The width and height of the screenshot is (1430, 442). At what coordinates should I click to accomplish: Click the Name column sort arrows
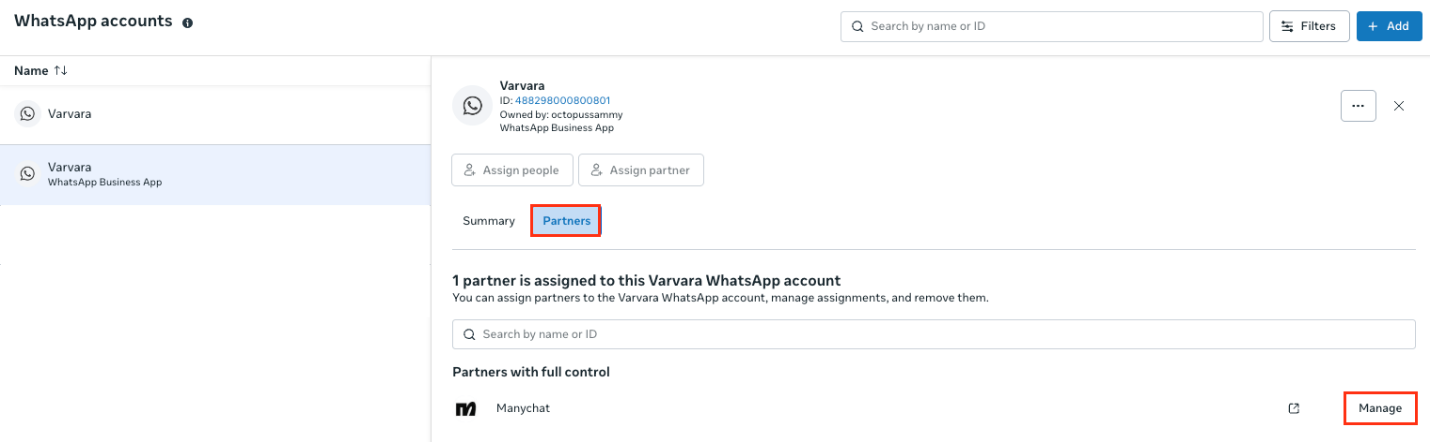(x=61, y=71)
